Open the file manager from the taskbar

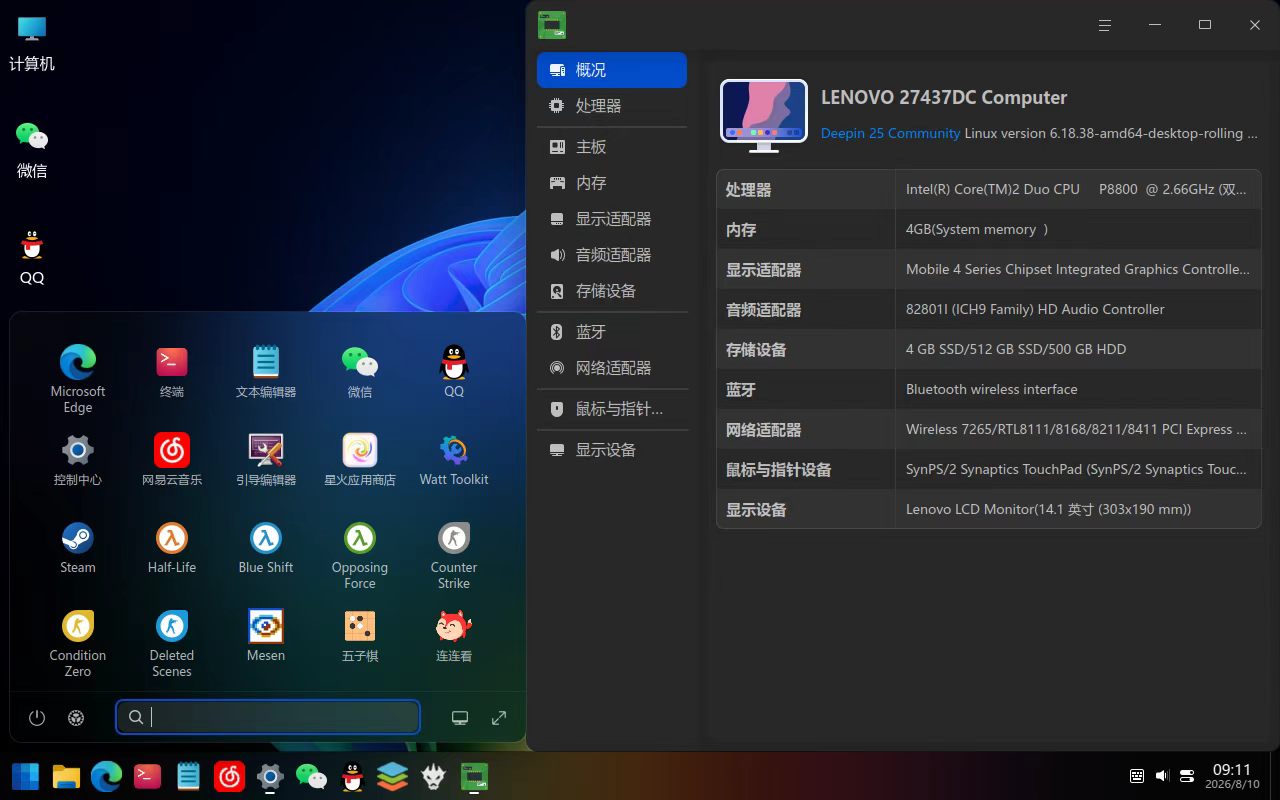click(66, 776)
